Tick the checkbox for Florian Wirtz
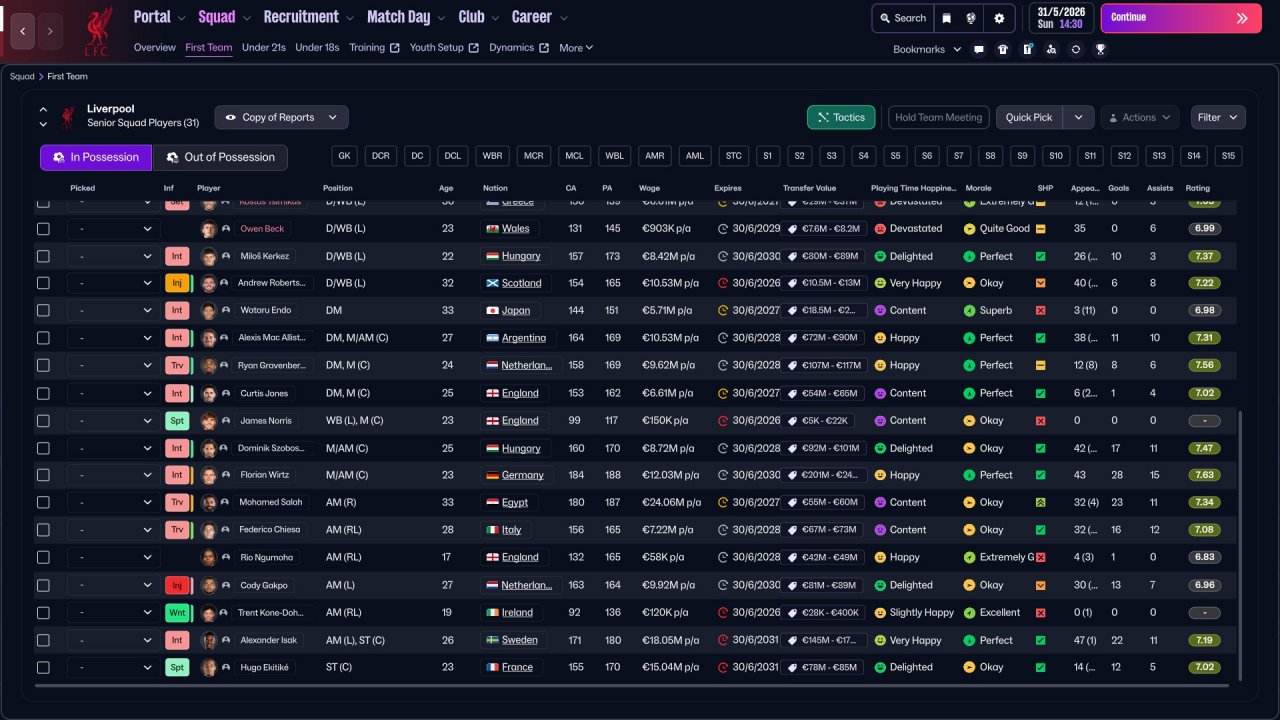The height and width of the screenshot is (720, 1280). pos(43,475)
